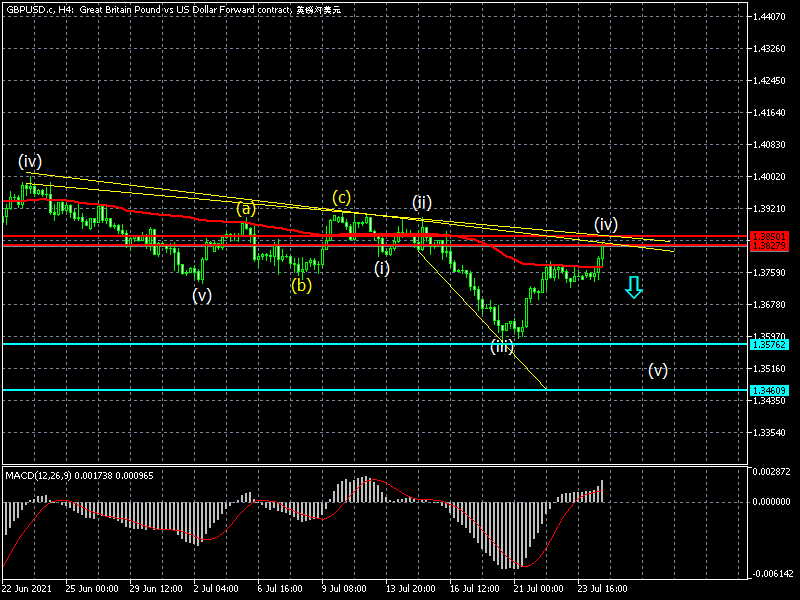Screen dimensions: 800x600
Task: Click the white (i) wave label
Action: 383,268
